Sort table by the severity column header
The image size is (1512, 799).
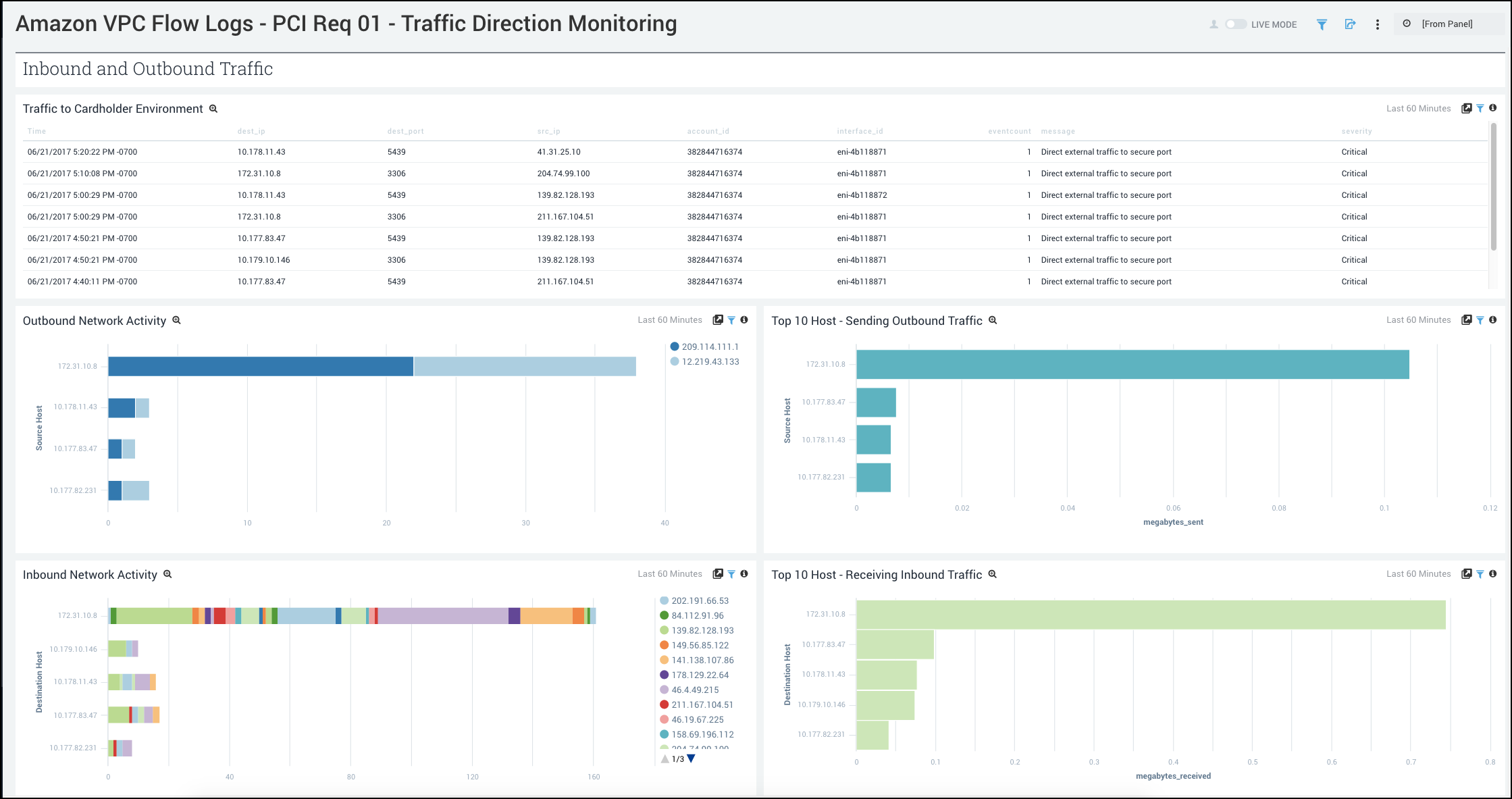click(1356, 131)
